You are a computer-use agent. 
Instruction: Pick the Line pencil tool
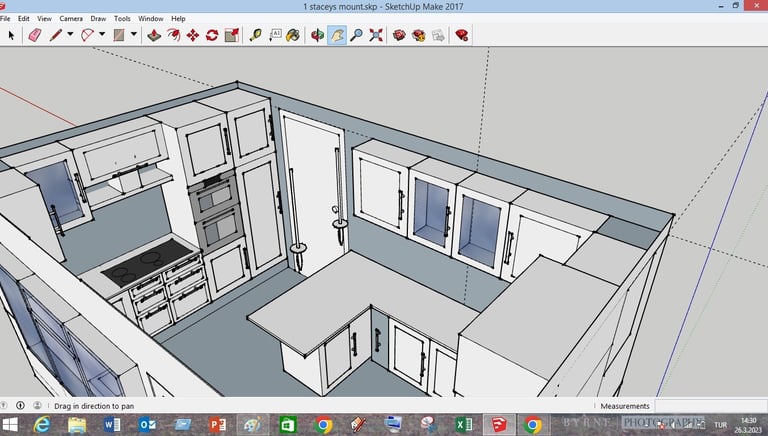click(x=55, y=35)
